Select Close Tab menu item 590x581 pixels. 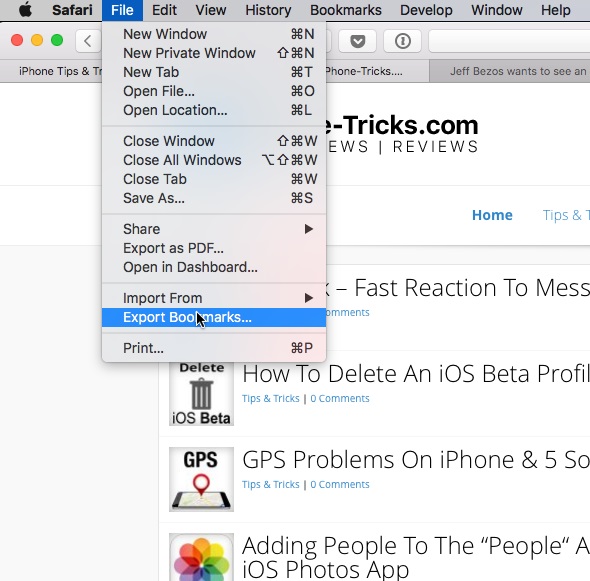coord(214,179)
